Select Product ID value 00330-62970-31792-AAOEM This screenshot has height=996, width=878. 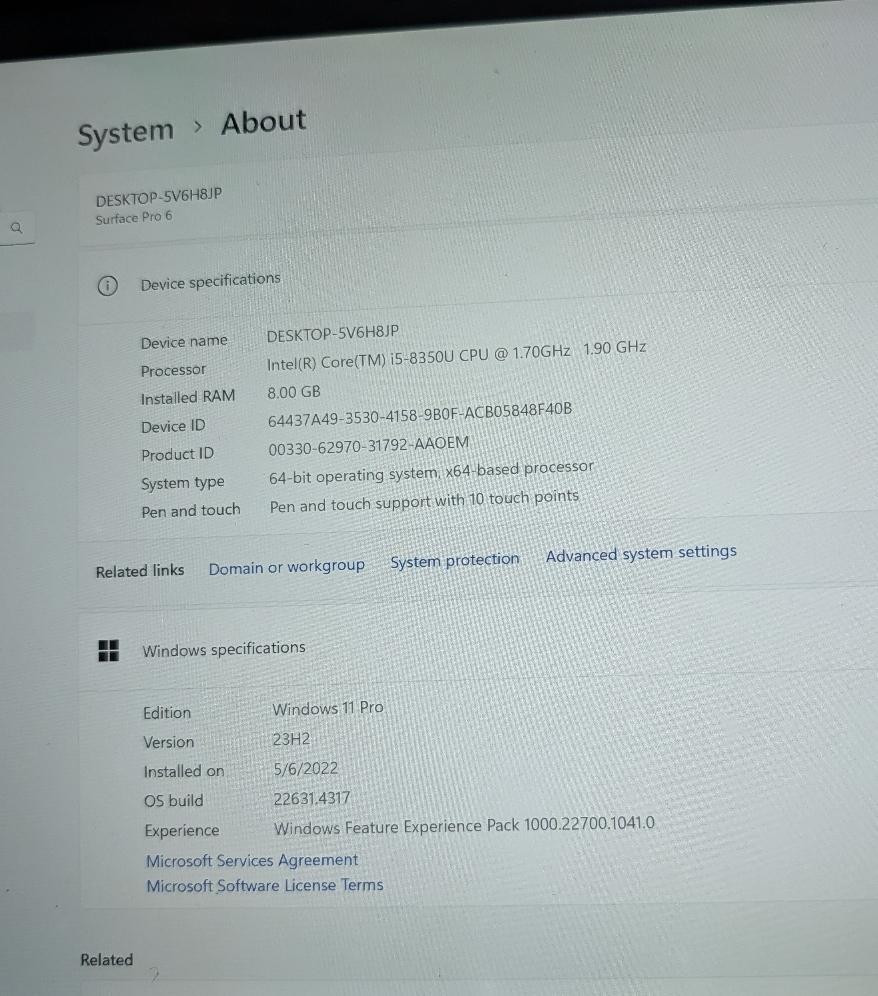(368, 446)
